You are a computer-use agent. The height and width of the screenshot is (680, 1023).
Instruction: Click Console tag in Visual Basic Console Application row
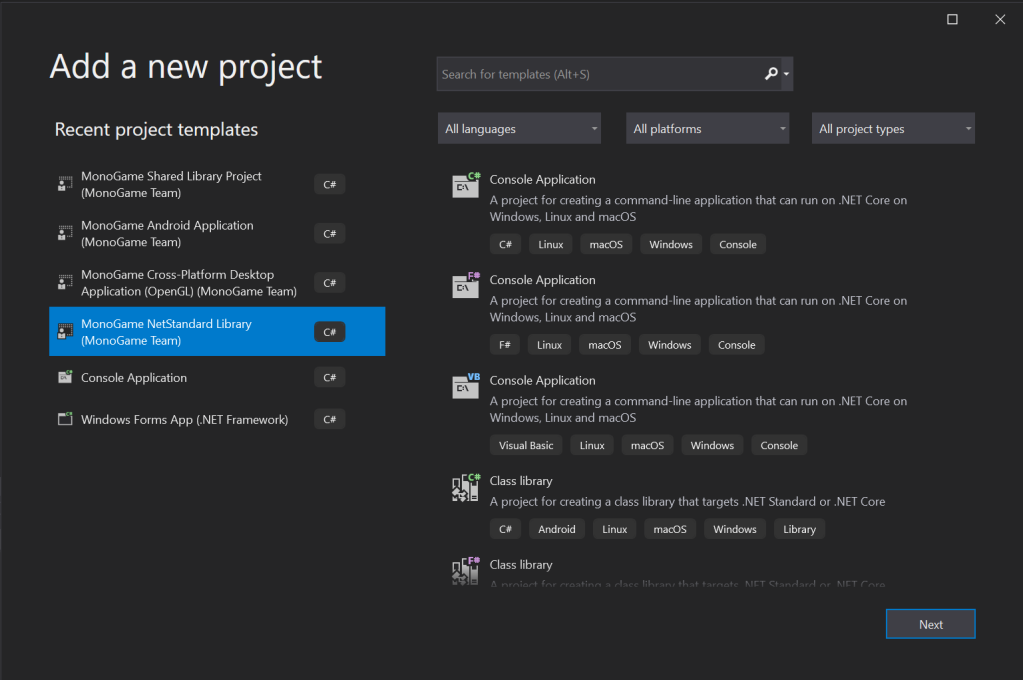click(x=779, y=445)
